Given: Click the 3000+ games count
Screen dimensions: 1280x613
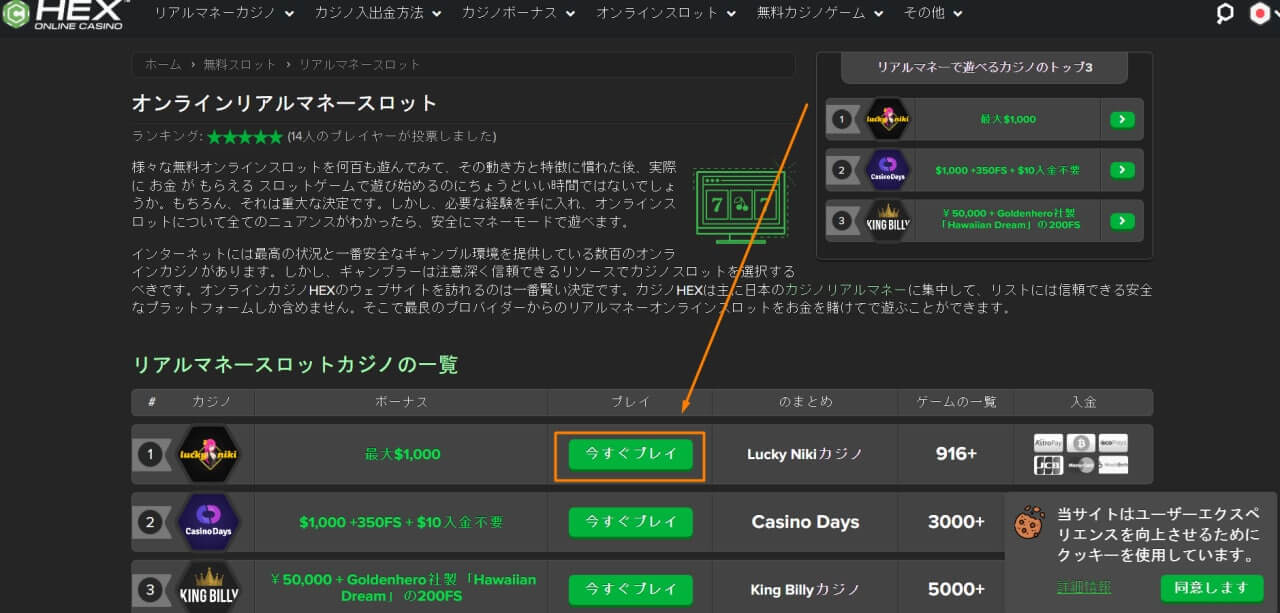Looking at the screenshot, I should [956, 522].
